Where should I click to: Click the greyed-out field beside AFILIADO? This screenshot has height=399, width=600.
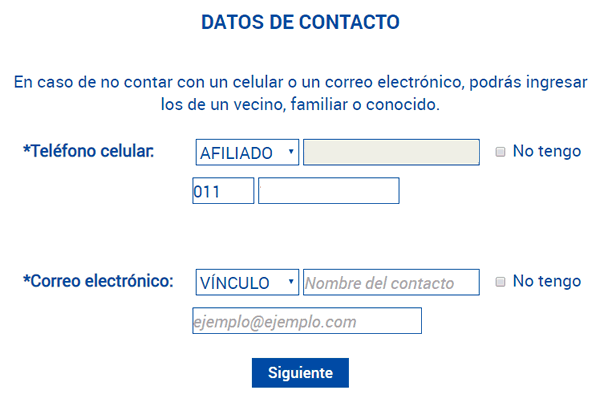(391, 152)
